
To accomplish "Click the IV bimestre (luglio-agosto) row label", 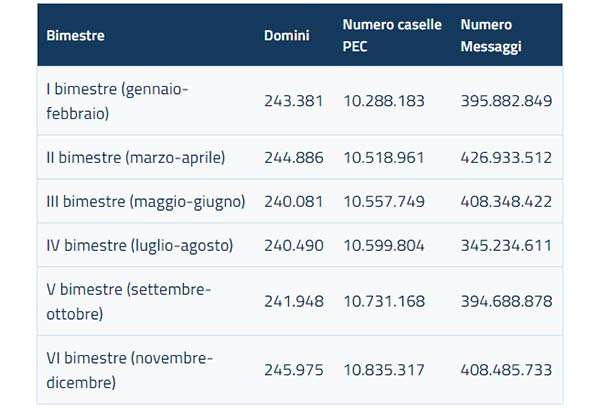I will (x=139, y=245).
